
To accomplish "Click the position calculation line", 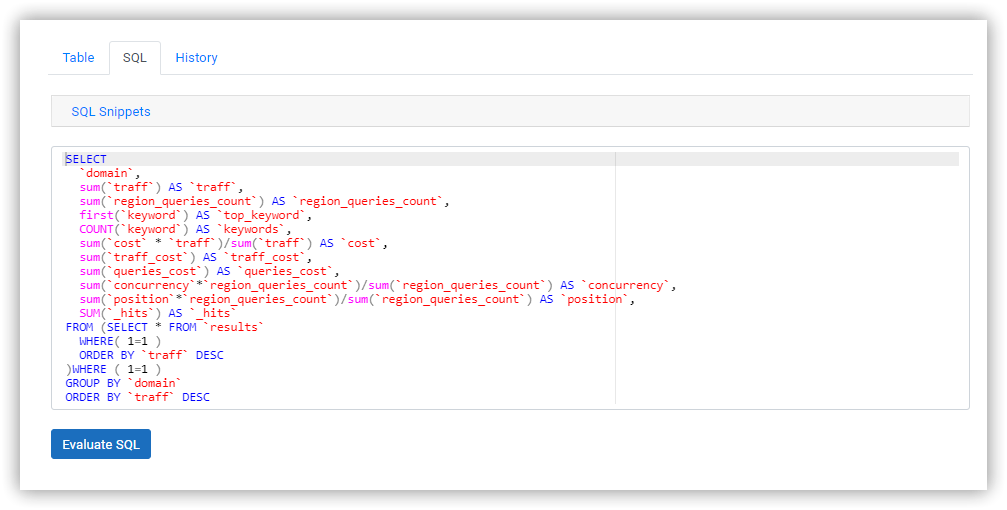I will 357,299.
